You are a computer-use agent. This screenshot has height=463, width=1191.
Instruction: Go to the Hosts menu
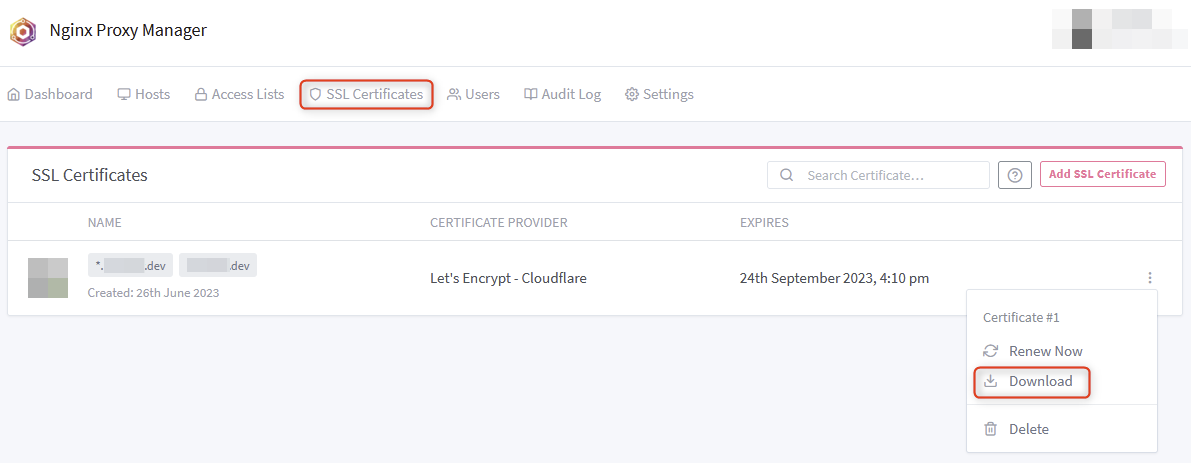click(x=144, y=94)
